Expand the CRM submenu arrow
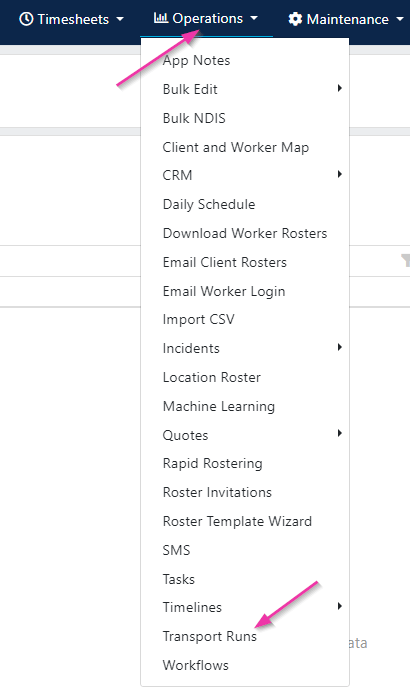The image size is (410, 695). tap(340, 174)
